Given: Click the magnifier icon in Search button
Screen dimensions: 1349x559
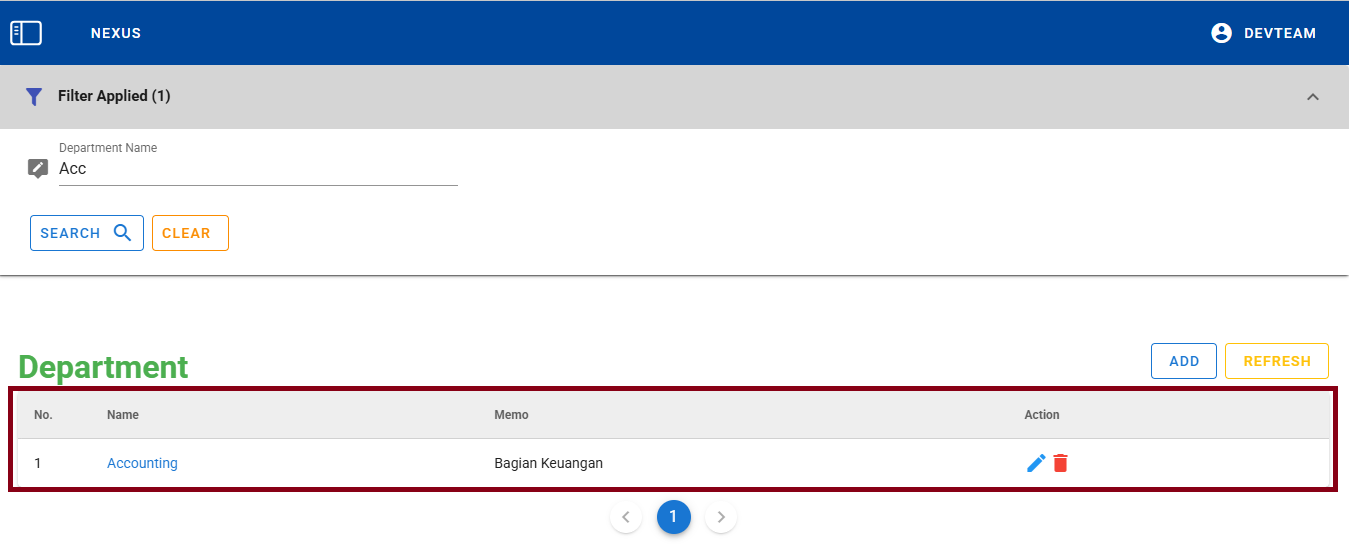Looking at the screenshot, I should point(123,233).
